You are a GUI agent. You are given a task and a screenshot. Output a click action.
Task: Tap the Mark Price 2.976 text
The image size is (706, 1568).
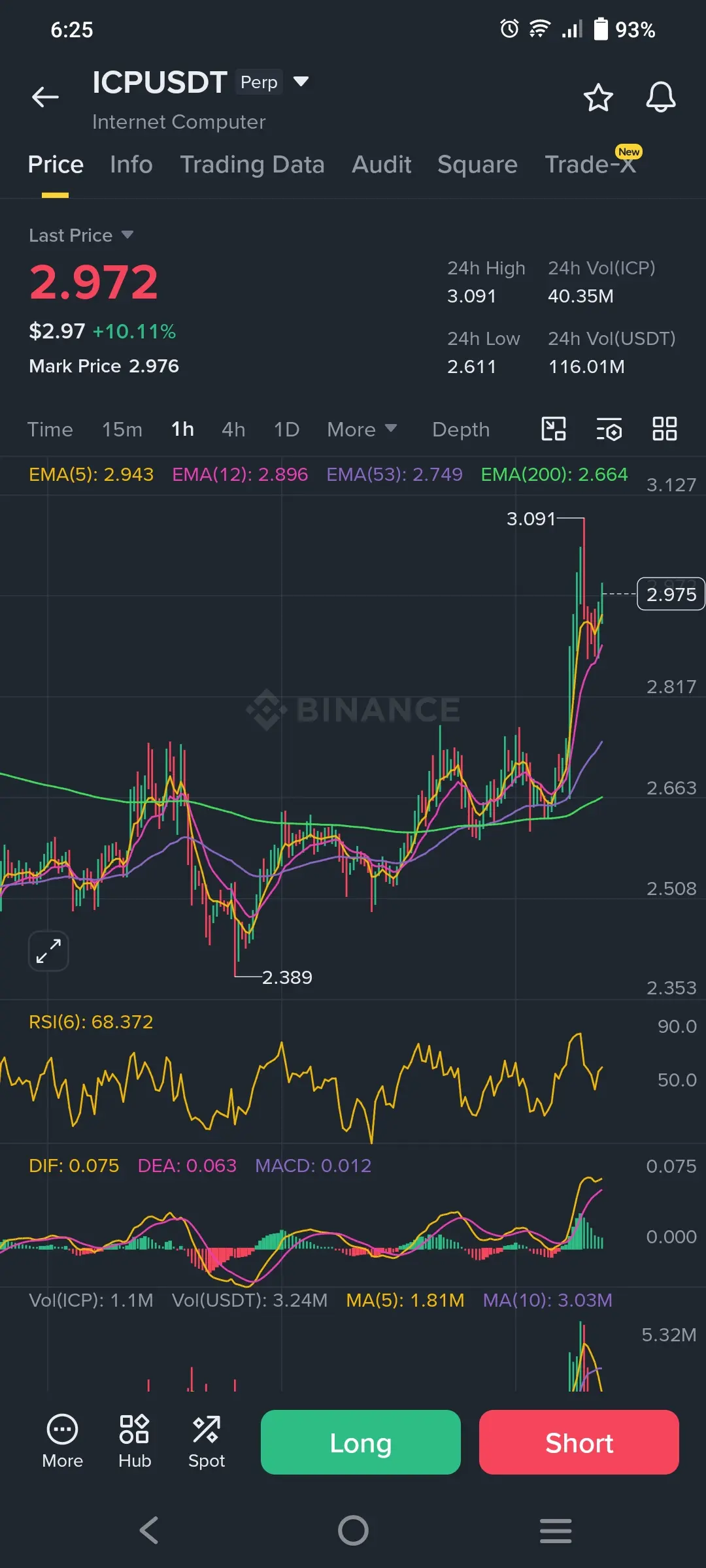(104, 366)
